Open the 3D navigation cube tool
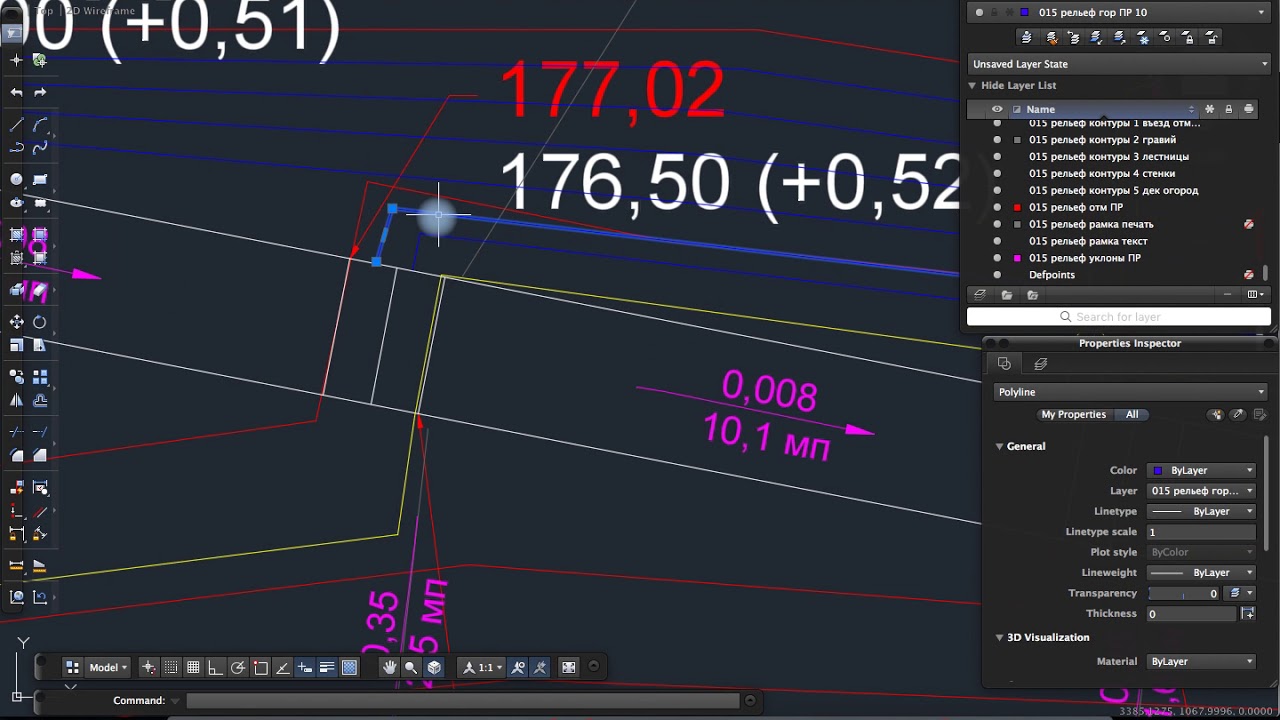This screenshot has height=720, width=1280. pyautogui.click(x=434, y=667)
